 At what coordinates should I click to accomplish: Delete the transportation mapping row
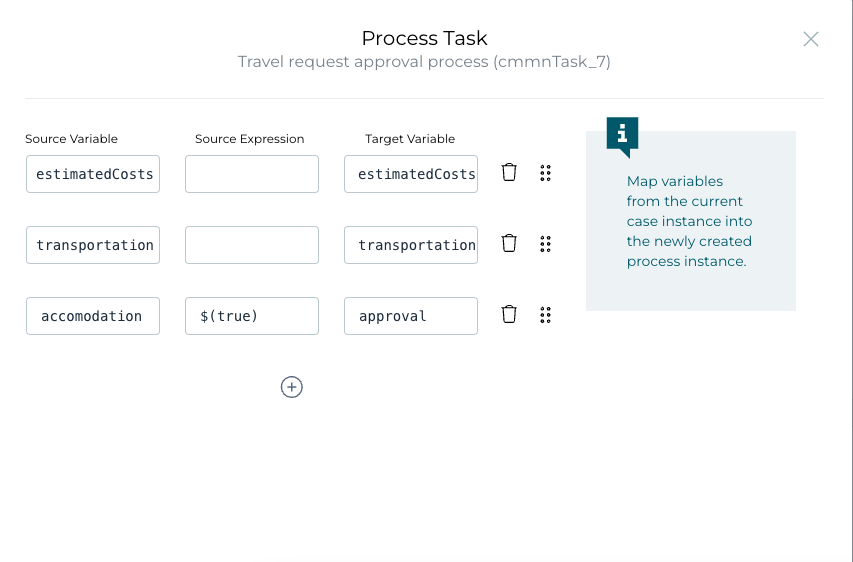click(x=509, y=243)
